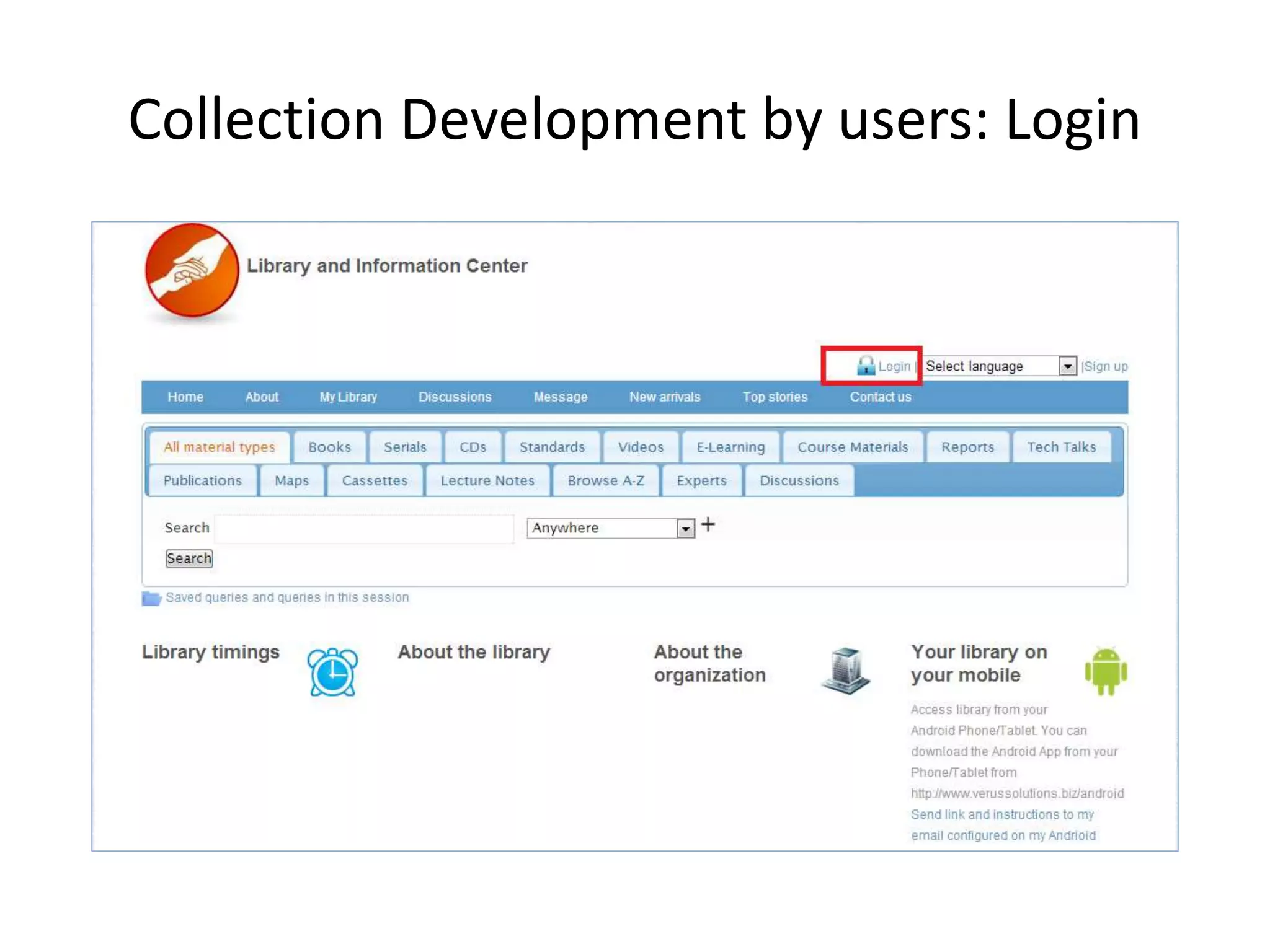This screenshot has width=1270, height=952.
Task: Switch to the Lecture Notes tab
Action: pyautogui.click(x=487, y=481)
